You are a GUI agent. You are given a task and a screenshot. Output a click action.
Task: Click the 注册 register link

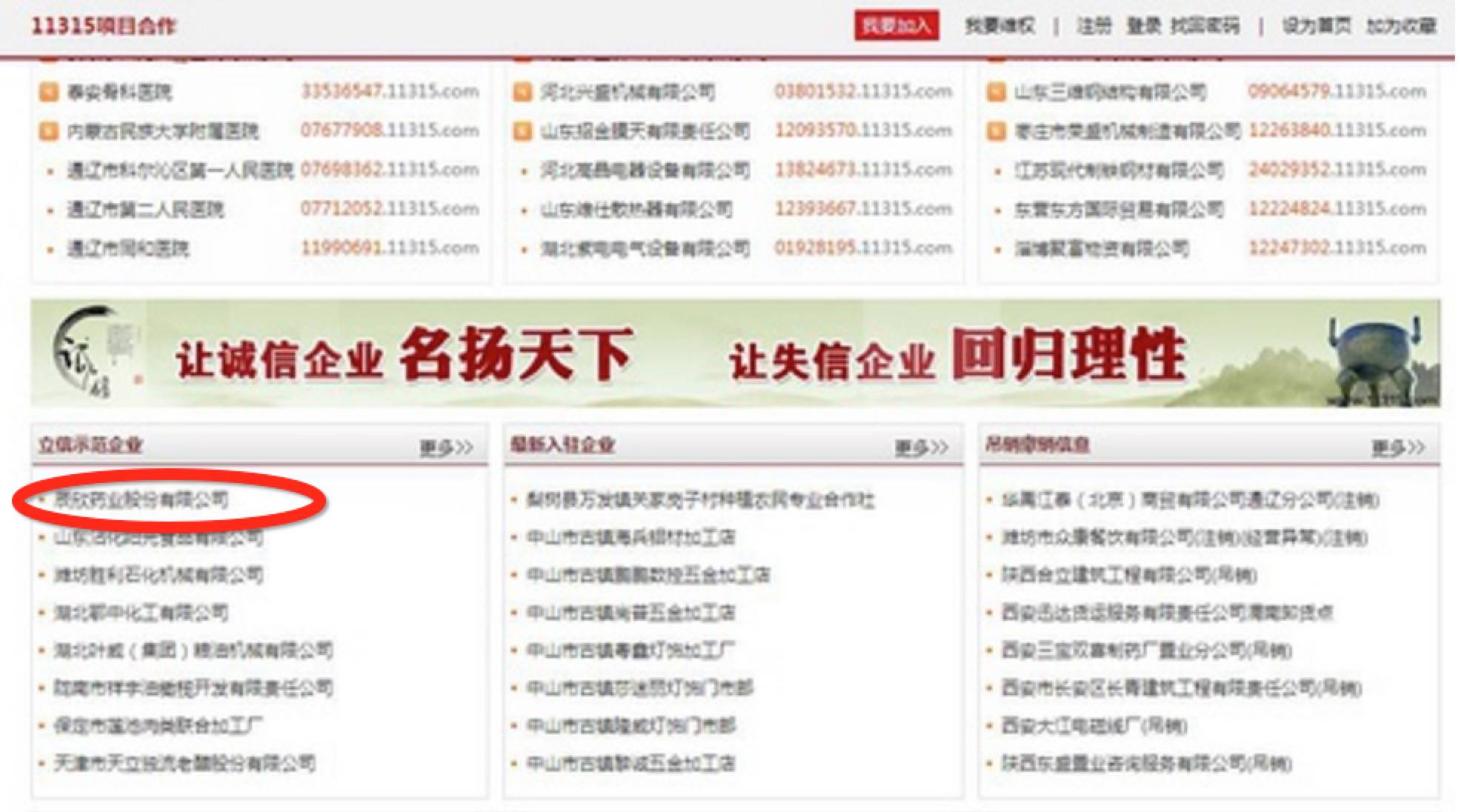(1094, 26)
